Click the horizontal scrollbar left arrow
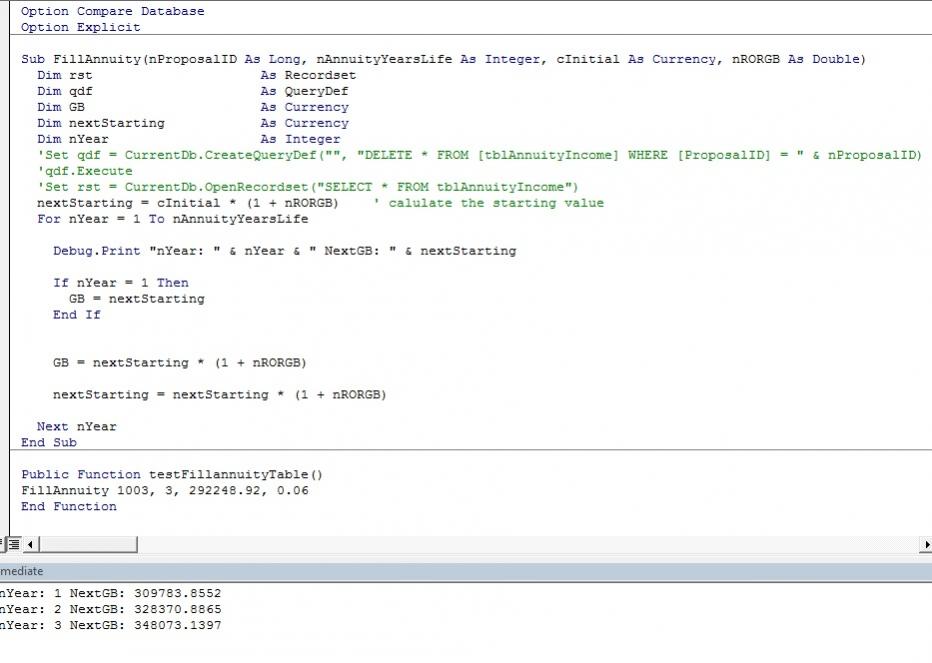 30,543
